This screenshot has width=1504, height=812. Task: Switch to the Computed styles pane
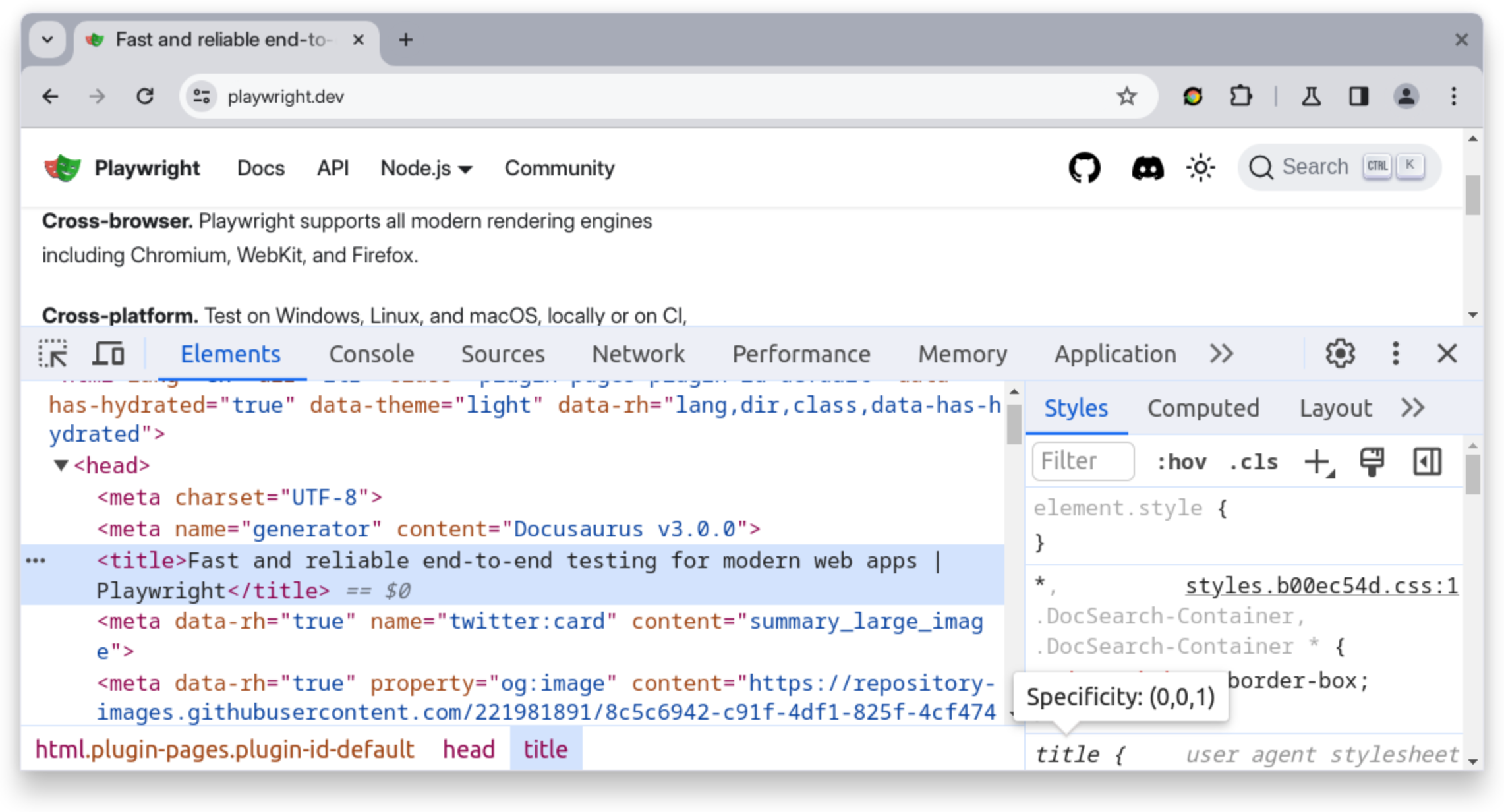(x=1203, y=408)
